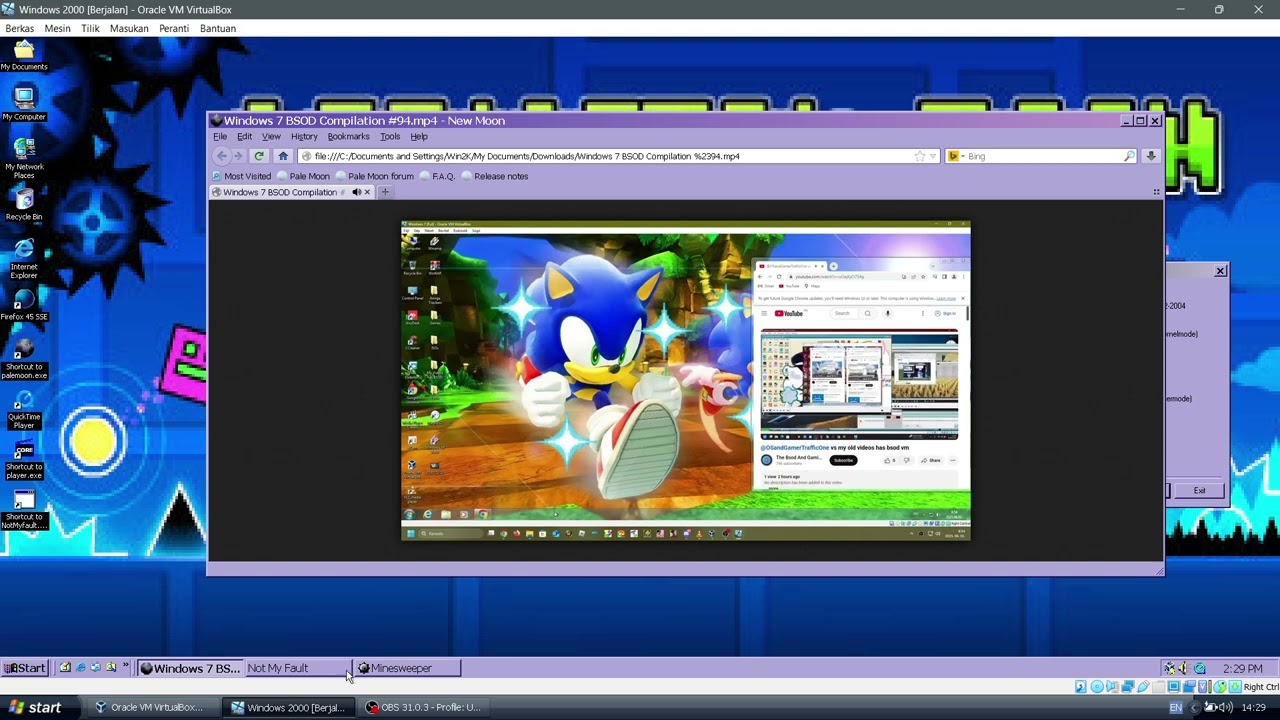The image size is (1280, 720).
Task: Open My Network Places desktop icon
Action: tap(24, 158)
